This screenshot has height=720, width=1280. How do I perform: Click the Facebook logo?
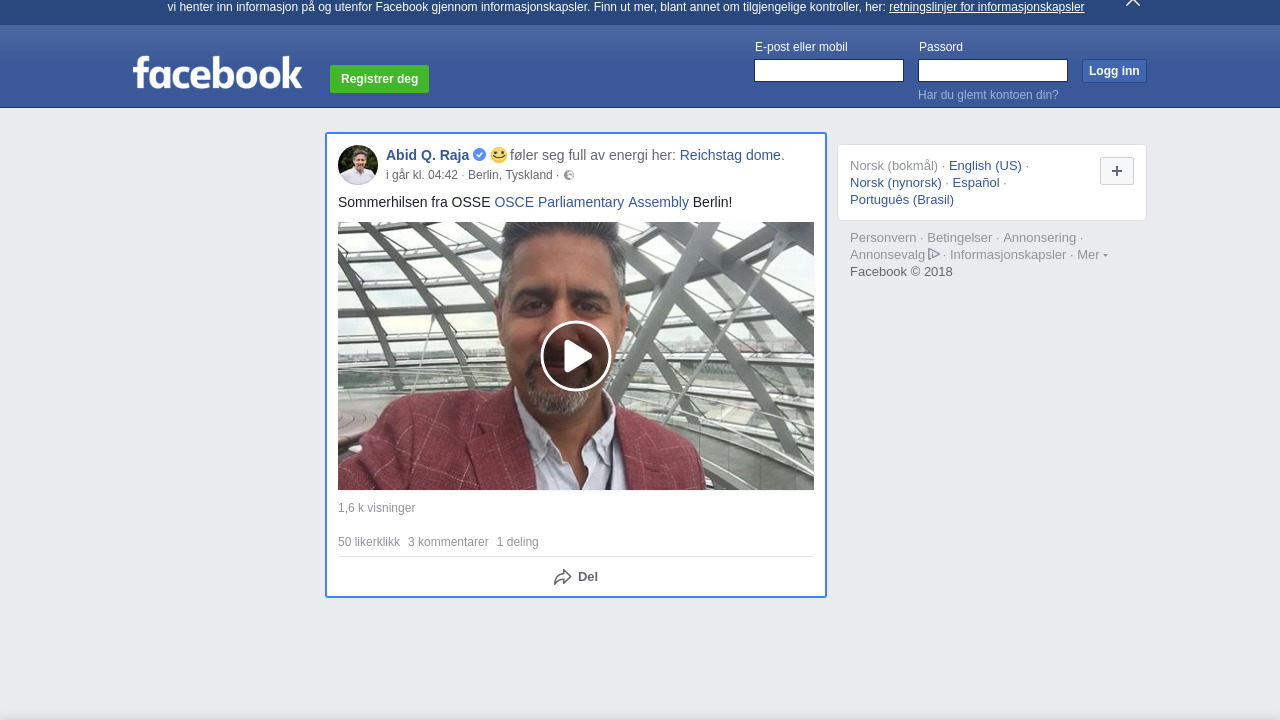click(x=217, y=73)
